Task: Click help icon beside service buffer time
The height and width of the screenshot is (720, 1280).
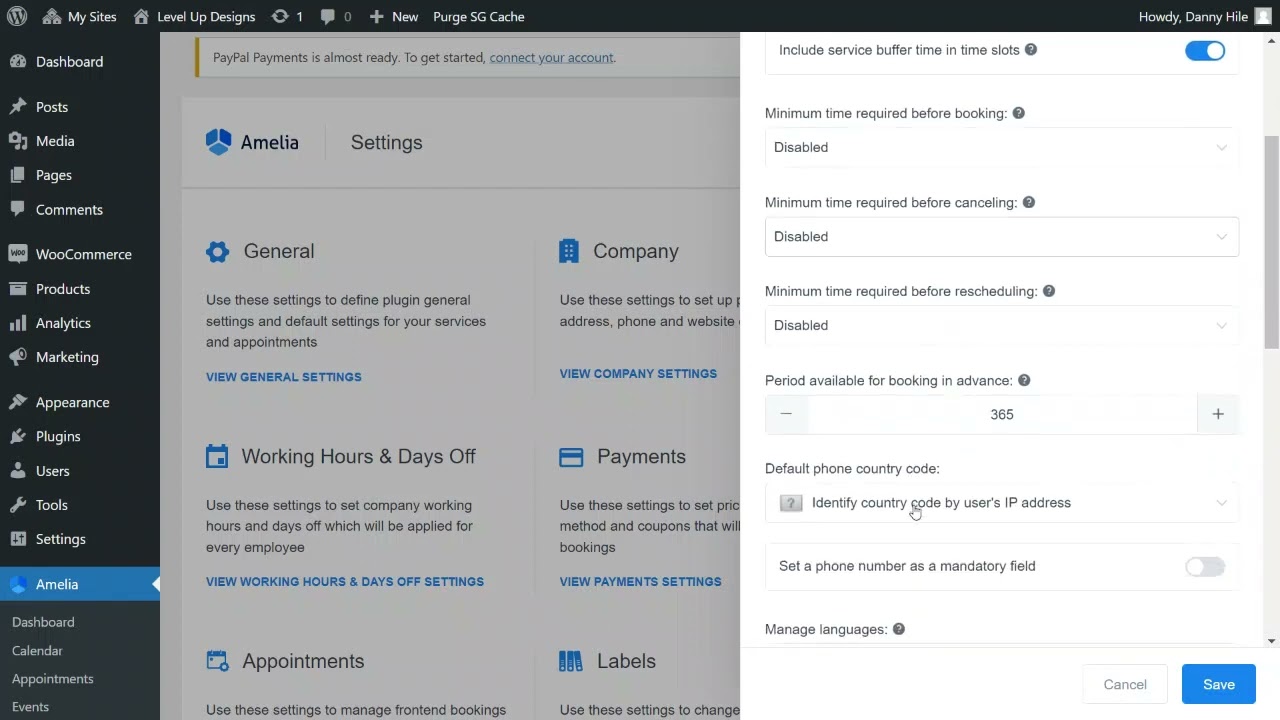Action: [x=1031, y=49]
